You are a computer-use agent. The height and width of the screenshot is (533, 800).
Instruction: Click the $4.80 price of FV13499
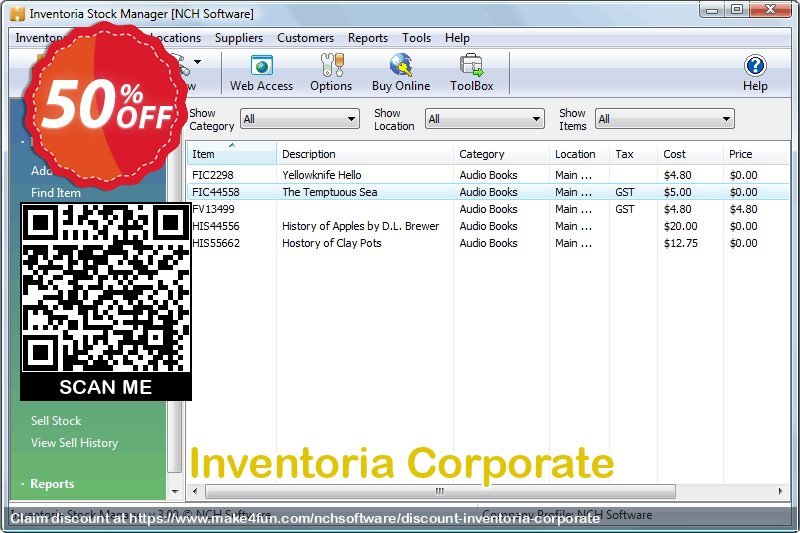coord(743,209)
